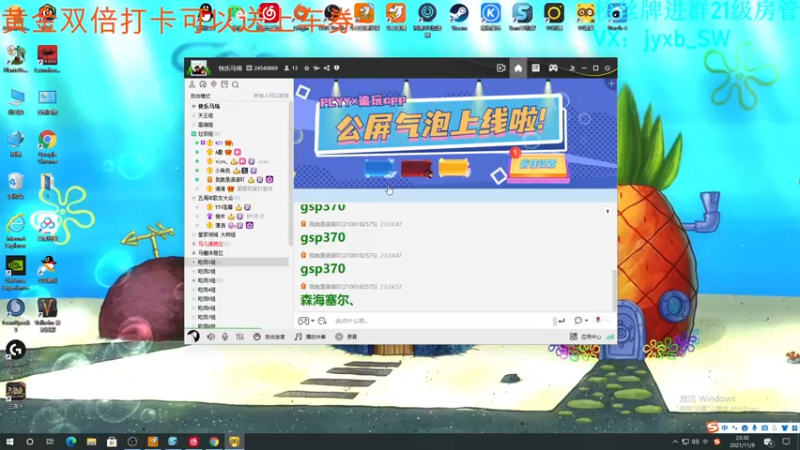This screenshot has height=450, width=800.
Task: Click the channel avatar picture in header
Action: point(198,68)
